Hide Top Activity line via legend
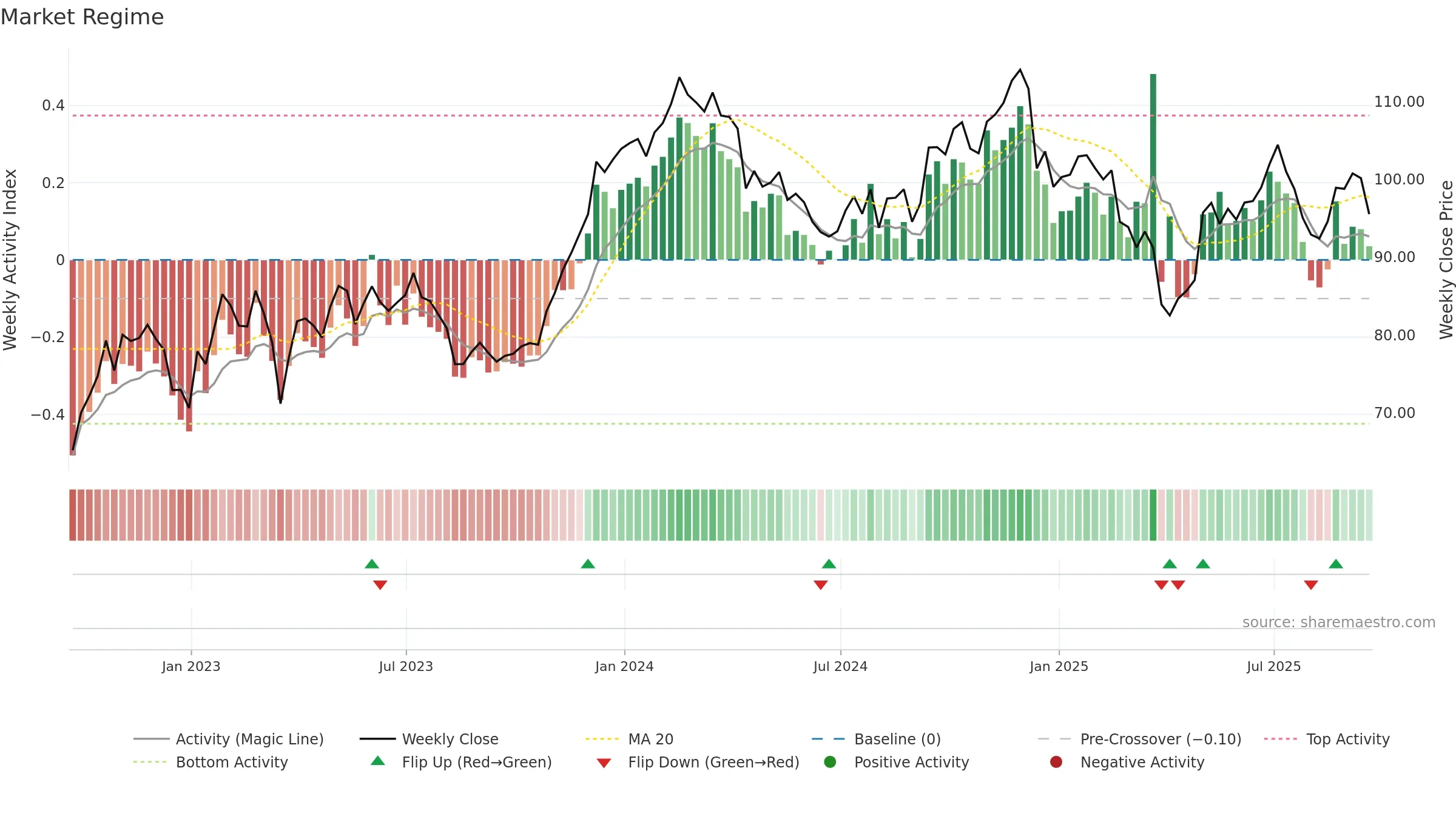The image size is (1456, 819). pos(1327,739)
